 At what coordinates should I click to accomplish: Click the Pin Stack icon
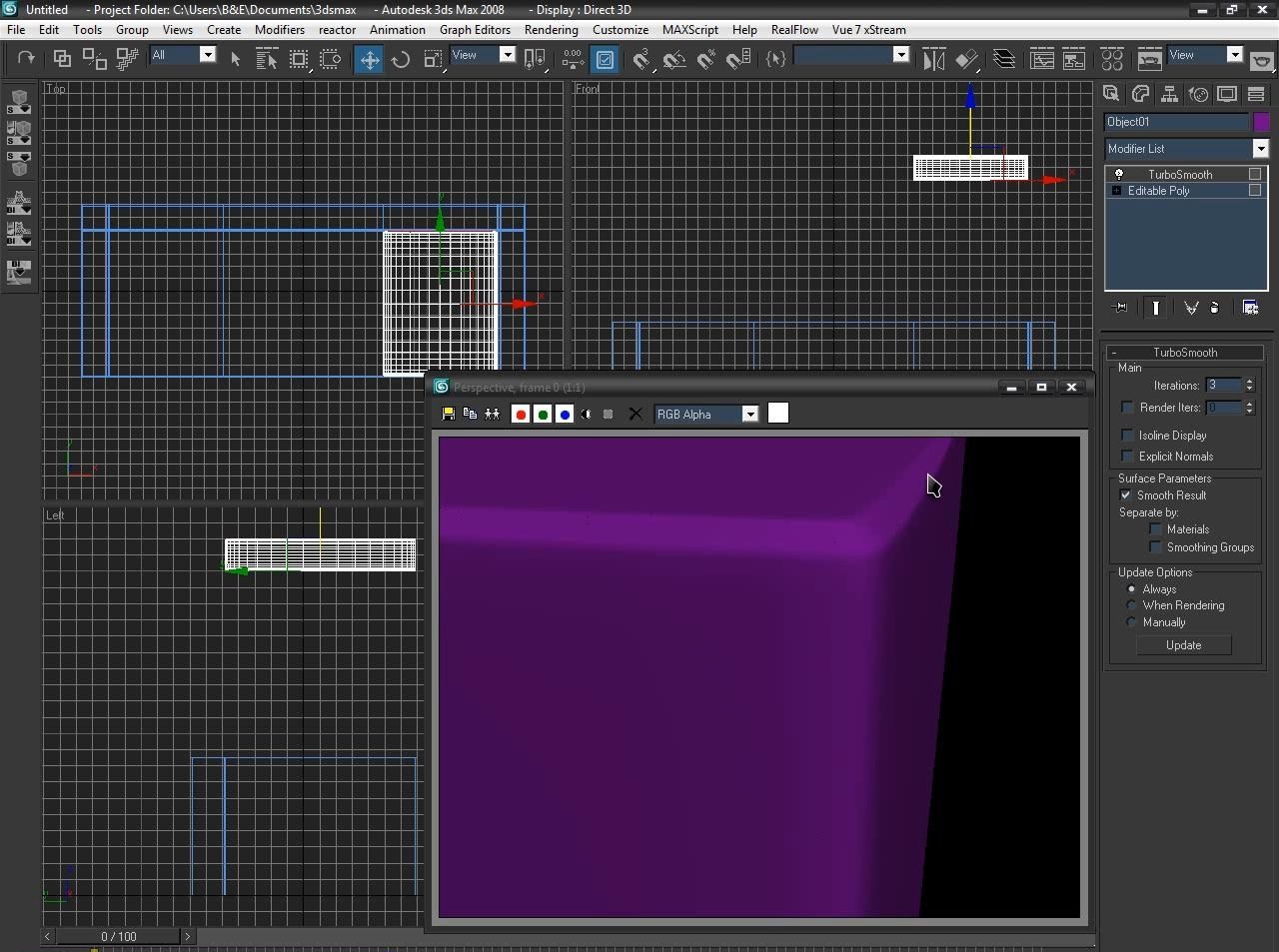point(1120,308)
